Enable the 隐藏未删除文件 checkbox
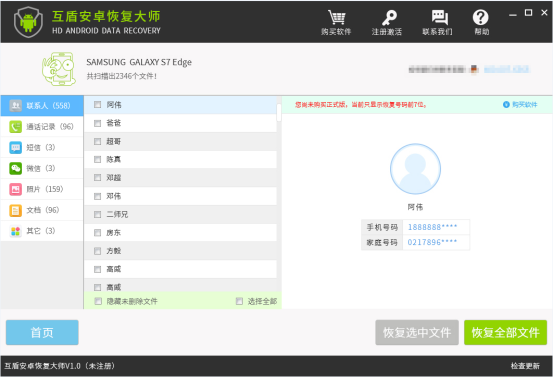This screenshot has height=377, width=554. 98,301
